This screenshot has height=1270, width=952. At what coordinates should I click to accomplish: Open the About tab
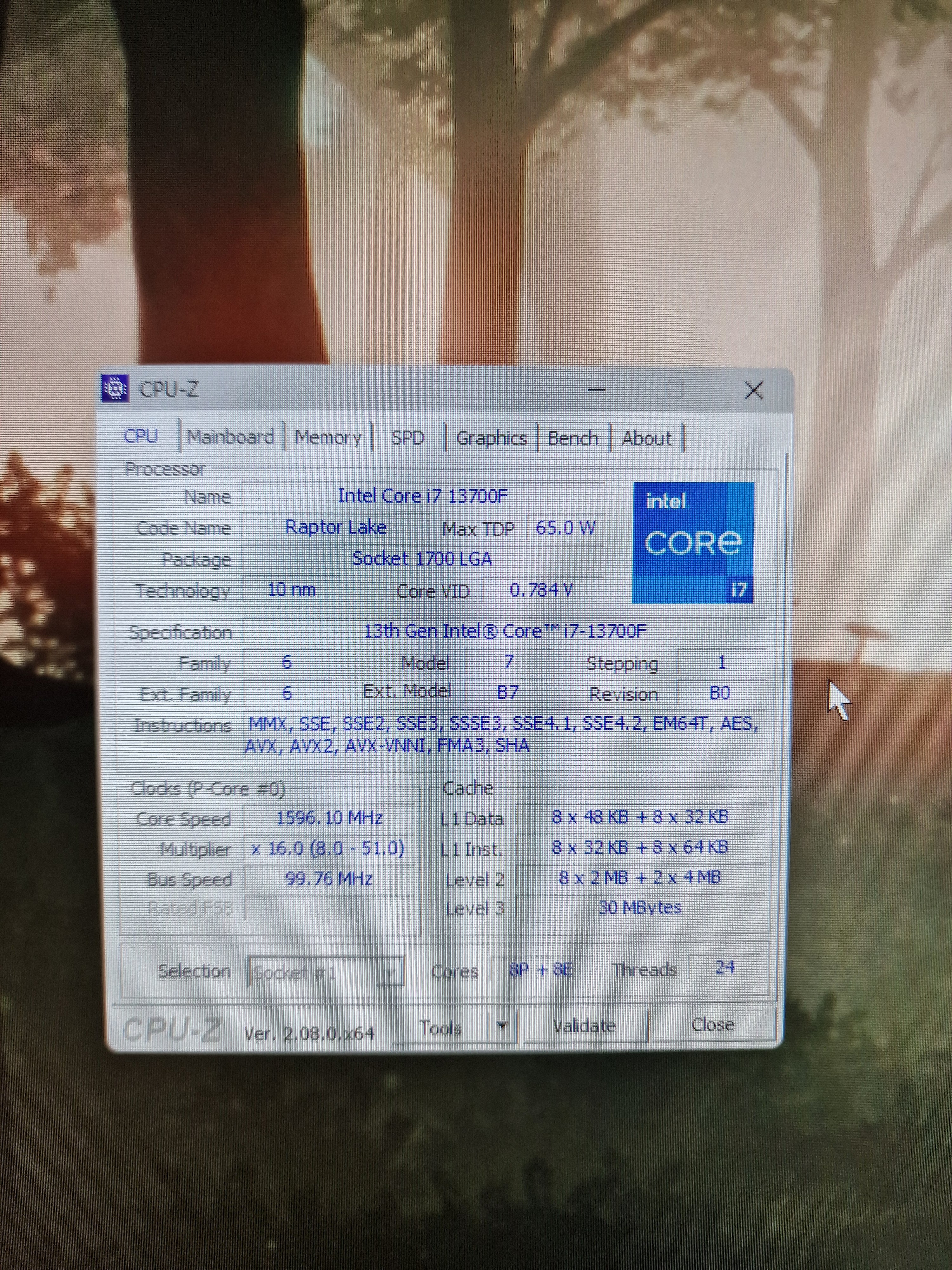647,439
